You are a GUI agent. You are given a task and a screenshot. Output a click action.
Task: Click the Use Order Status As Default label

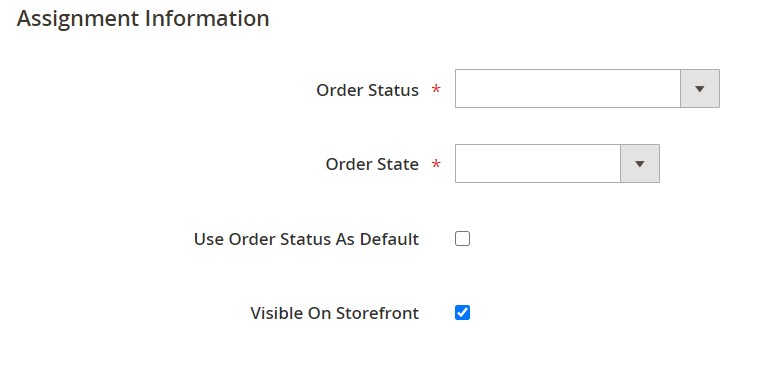(306, 239)
